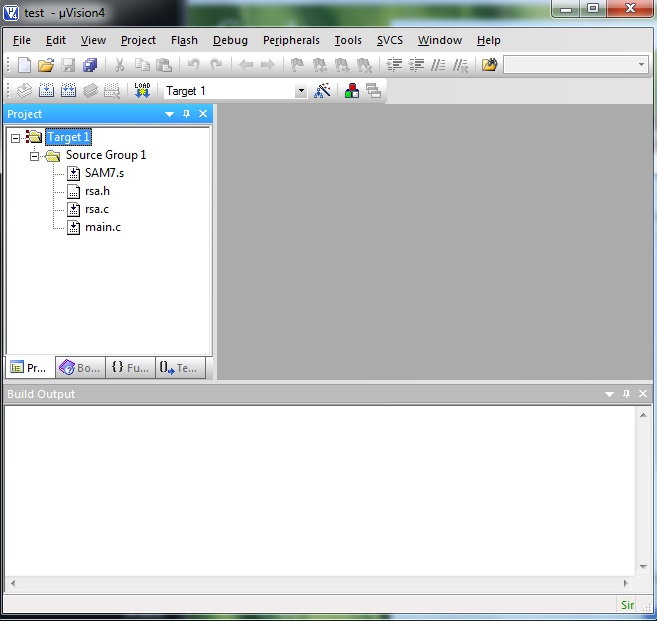Click the Find in Files icon
This screenshot has width=657, height=621.
pos(489,65)
